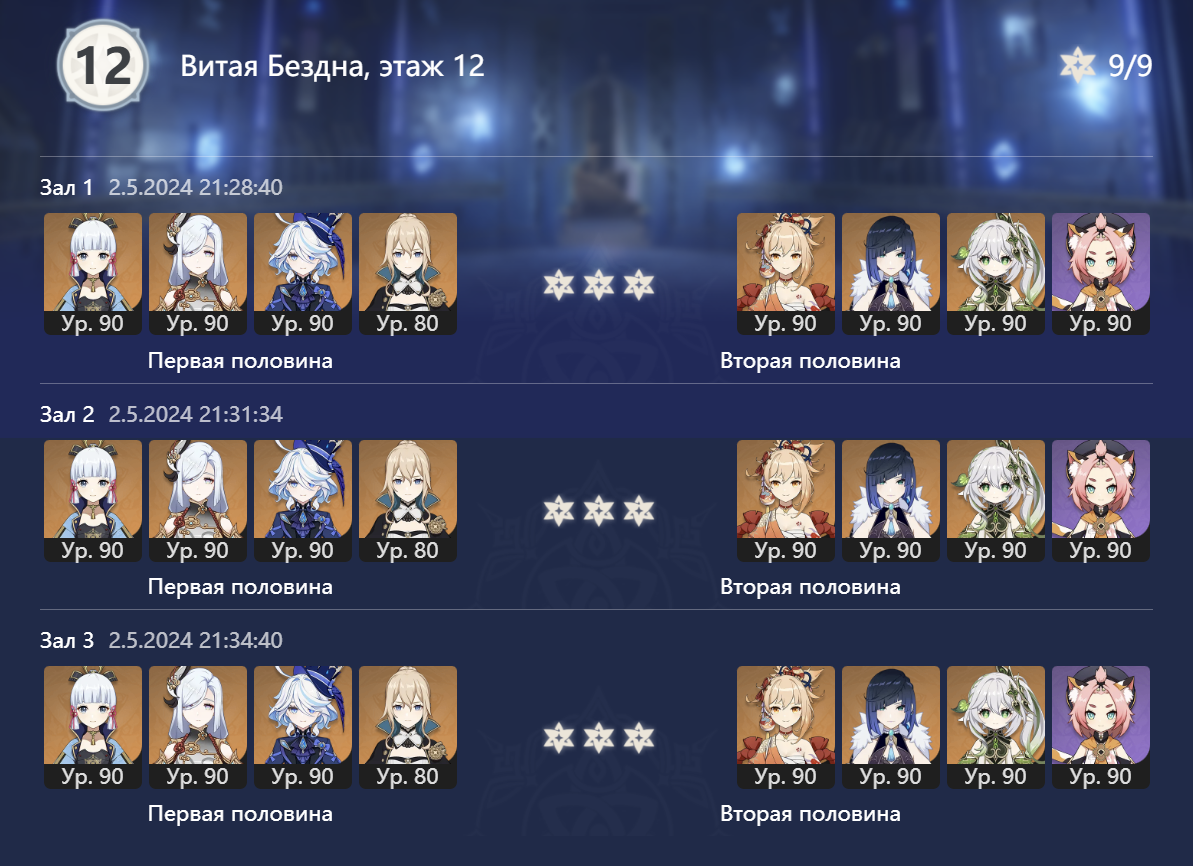This screenshot has width=1193, height=866.
Task: Click Furina portrait in Зал 1
Action: tap(303, 274)
